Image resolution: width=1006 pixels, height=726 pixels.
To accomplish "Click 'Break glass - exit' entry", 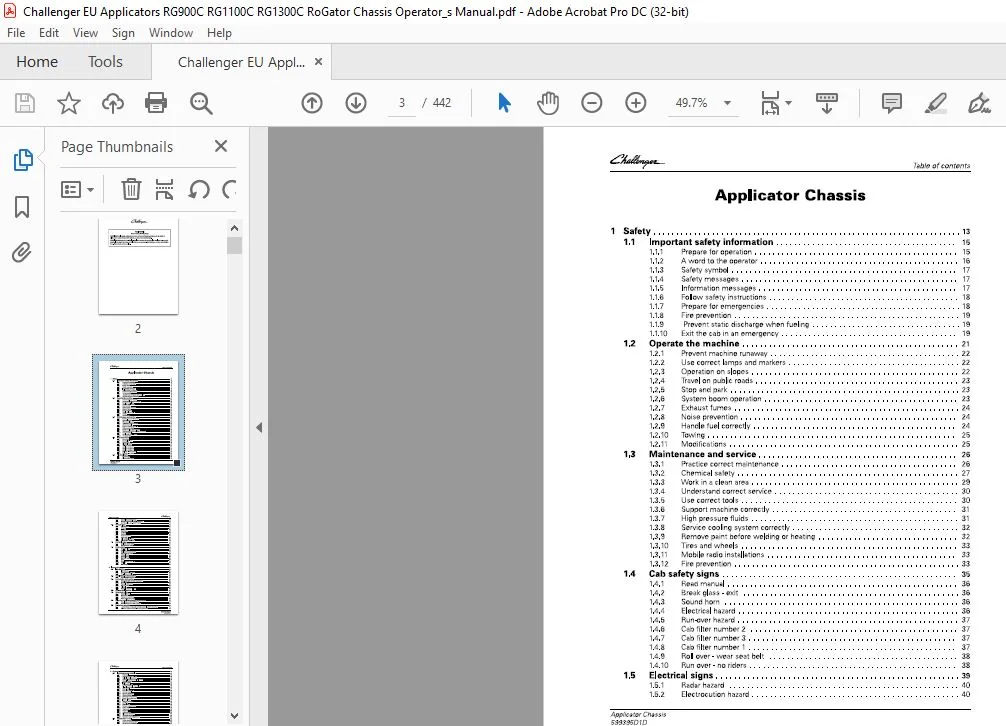I will point(810,593).
